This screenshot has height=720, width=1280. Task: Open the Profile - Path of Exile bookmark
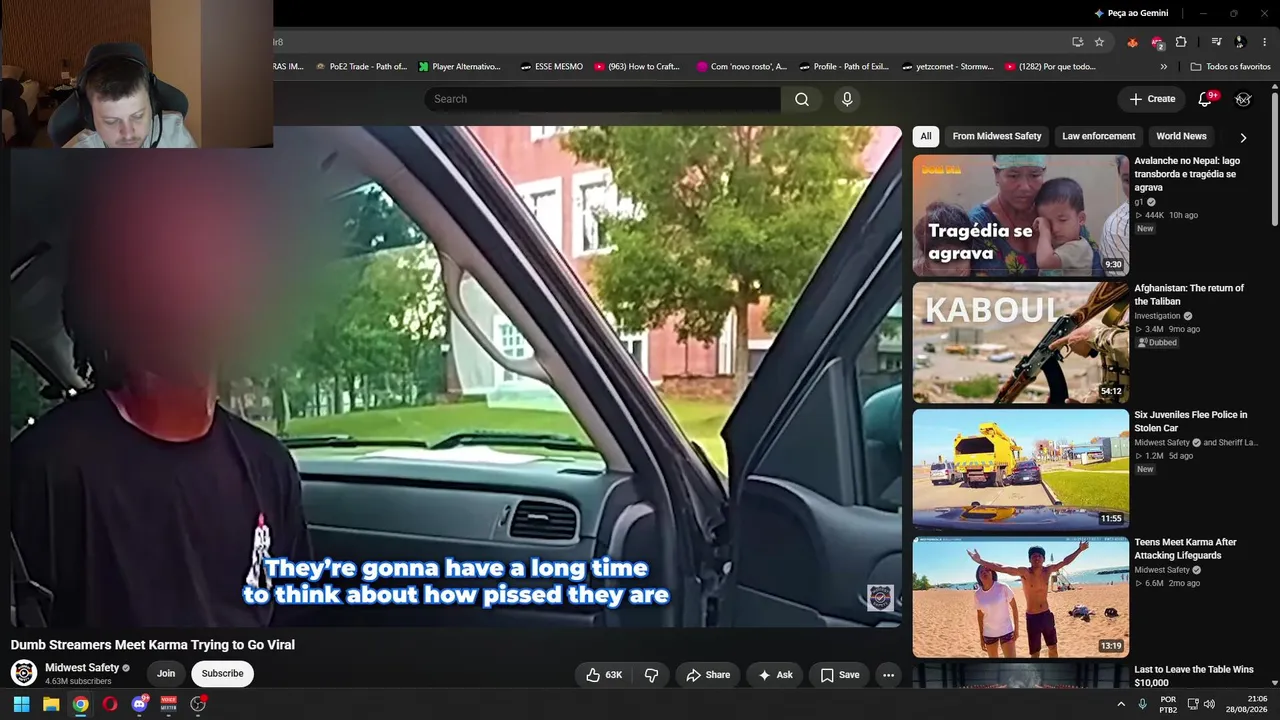click(x=844, y=67)
